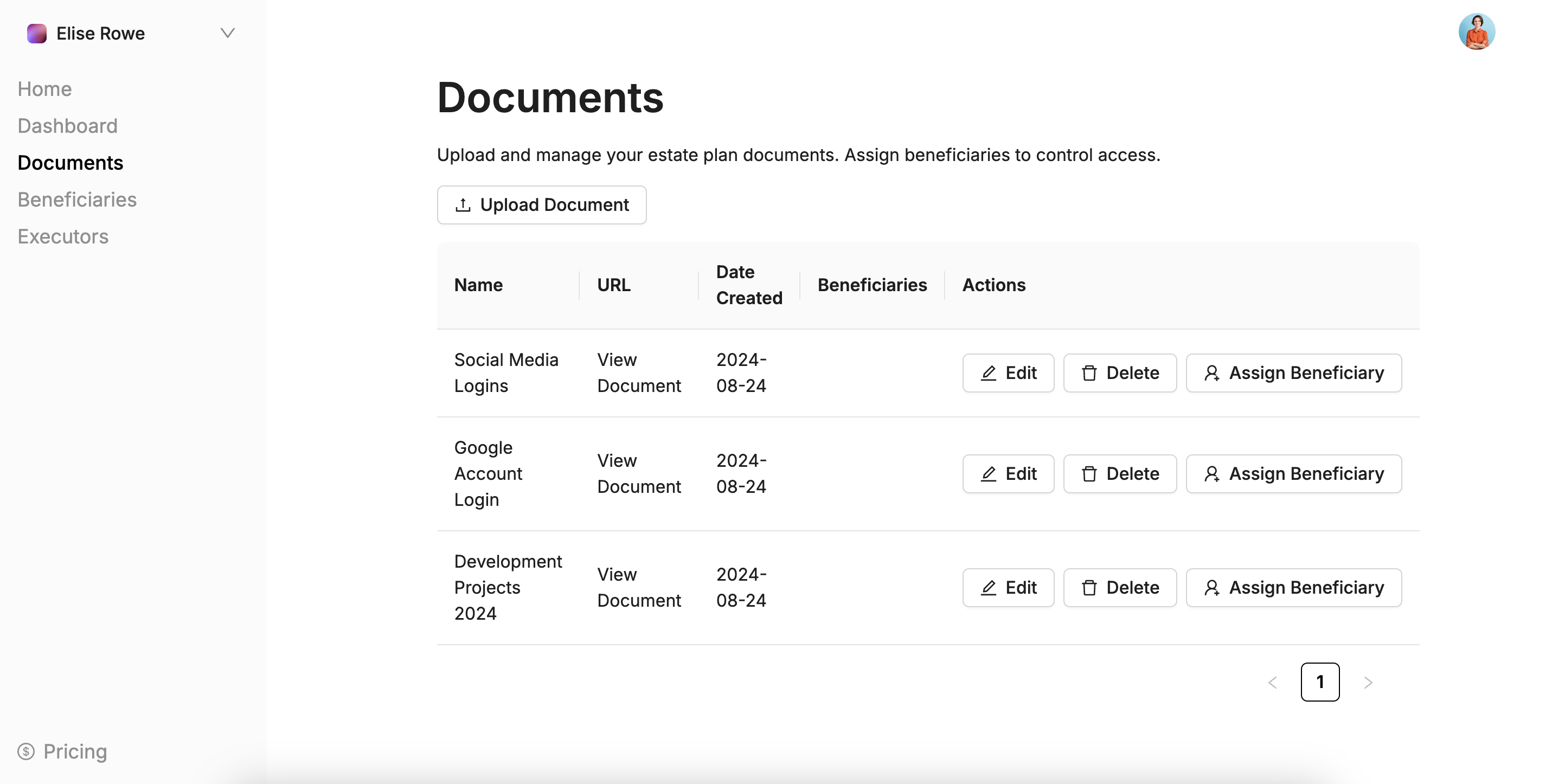Click pencil icon in Development Projects 2024 row
This screenshot has width=1552, height=784.
(x=988, y=587)
